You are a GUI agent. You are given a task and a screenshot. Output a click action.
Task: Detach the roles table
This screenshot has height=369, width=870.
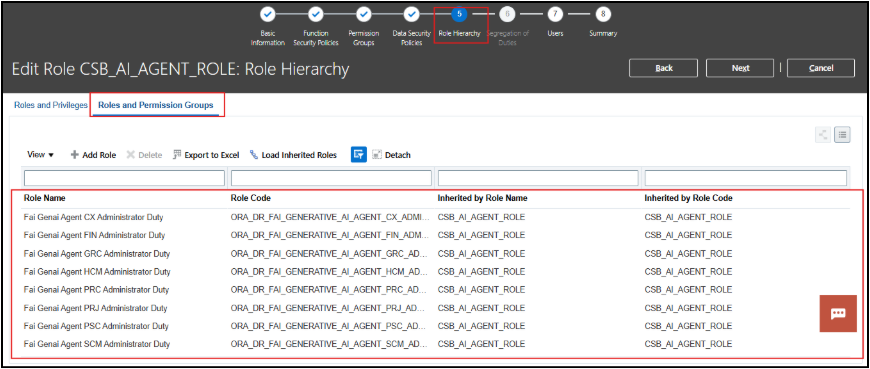coord(391,155)
